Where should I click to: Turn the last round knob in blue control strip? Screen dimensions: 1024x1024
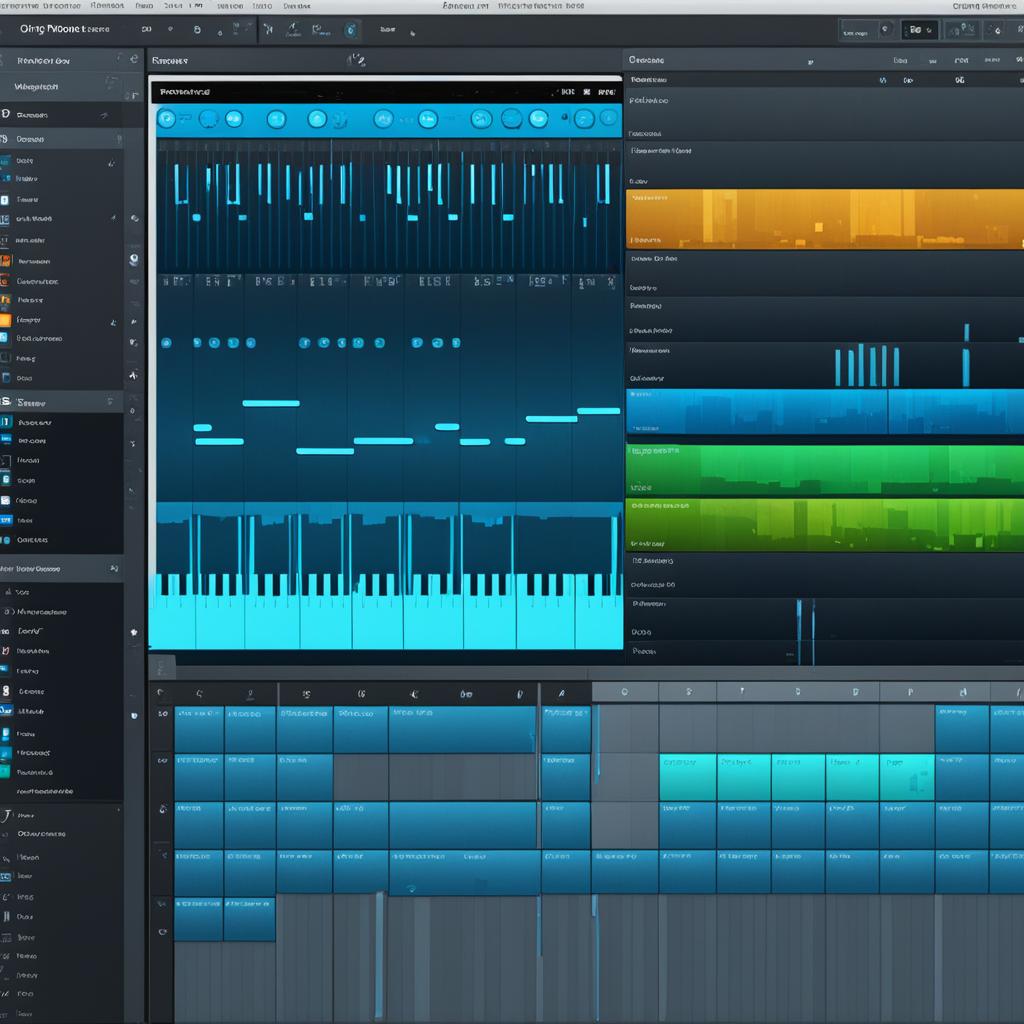point(608,118)
